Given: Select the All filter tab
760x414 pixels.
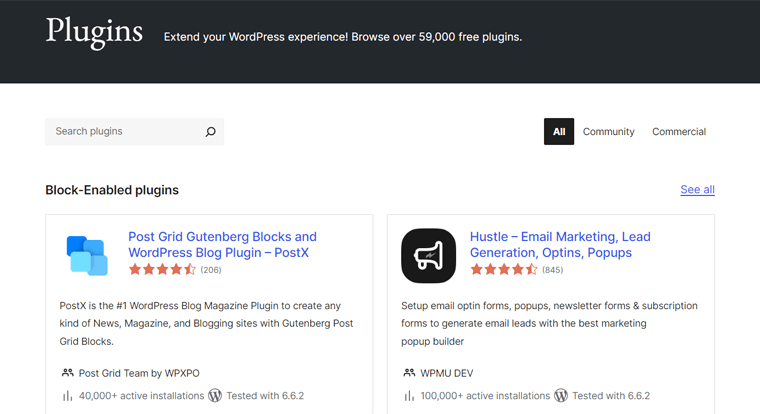Looking at the screenshot, I should click(x=559, y=131).
